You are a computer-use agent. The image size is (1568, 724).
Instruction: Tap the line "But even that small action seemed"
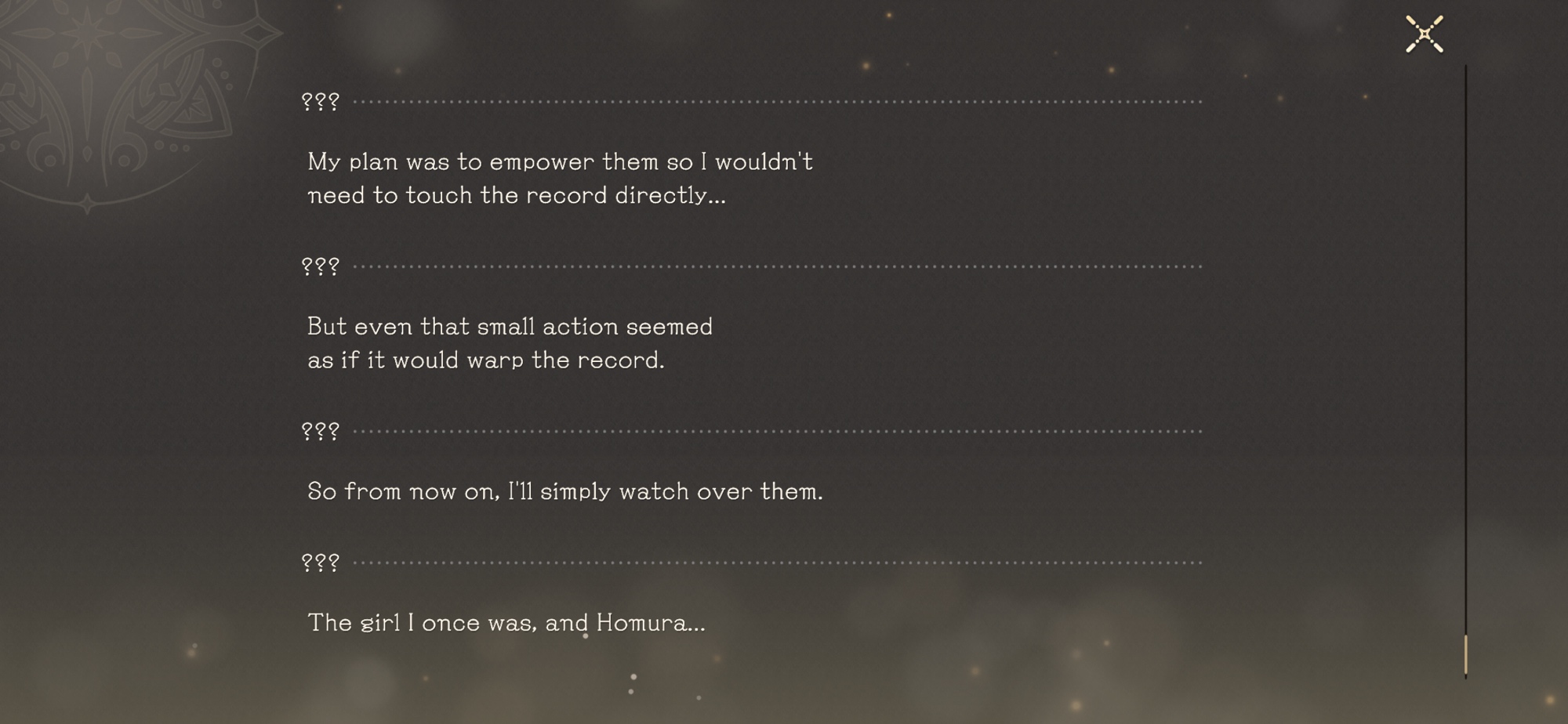[x=510, y=327]
